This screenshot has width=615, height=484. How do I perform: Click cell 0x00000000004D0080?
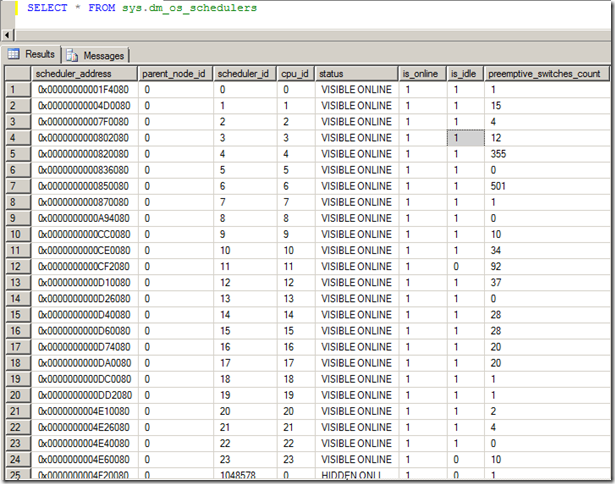tap(85, 106)
